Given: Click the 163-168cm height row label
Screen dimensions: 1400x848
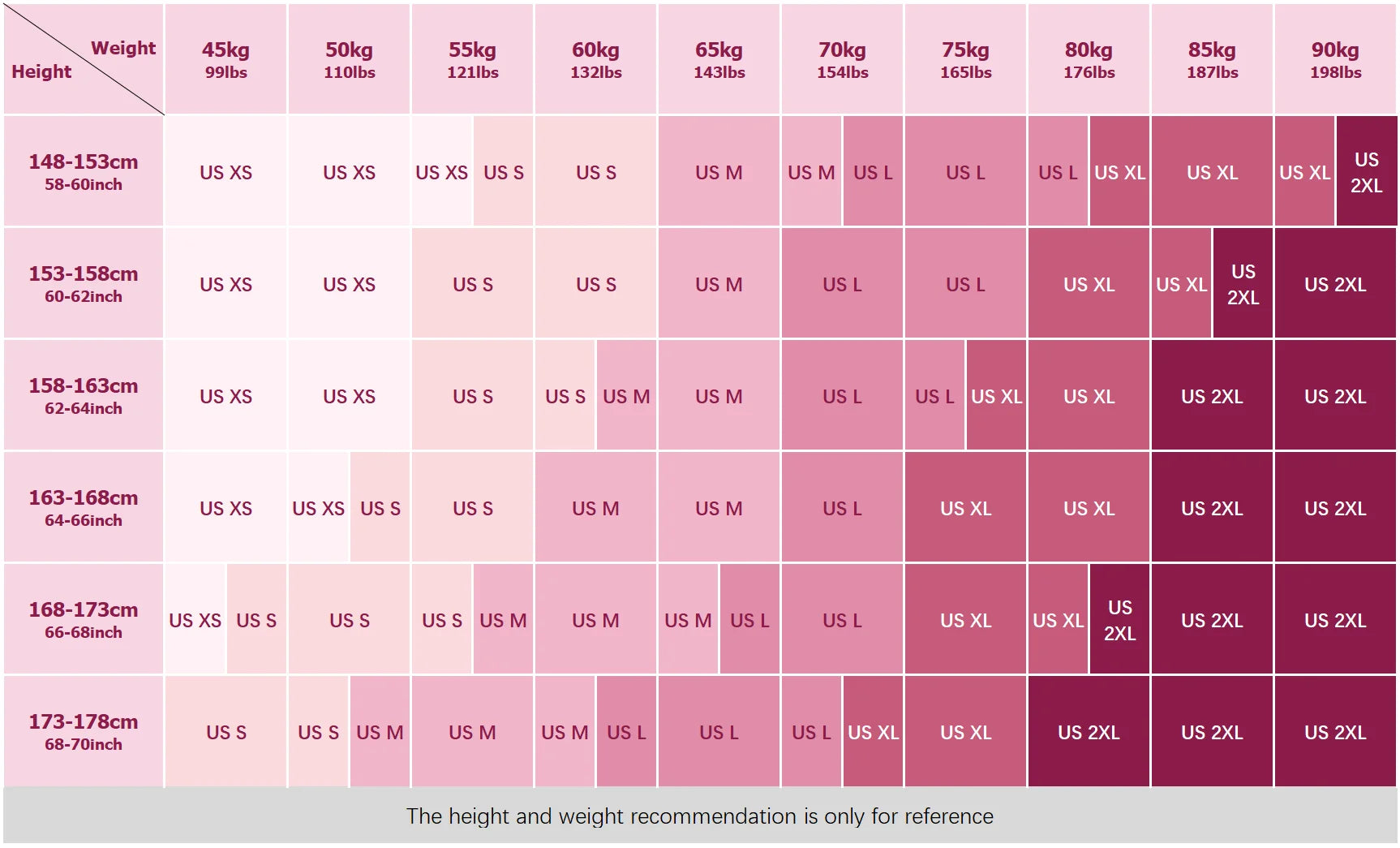Looking at the screenshot, I should coord(84,507).
